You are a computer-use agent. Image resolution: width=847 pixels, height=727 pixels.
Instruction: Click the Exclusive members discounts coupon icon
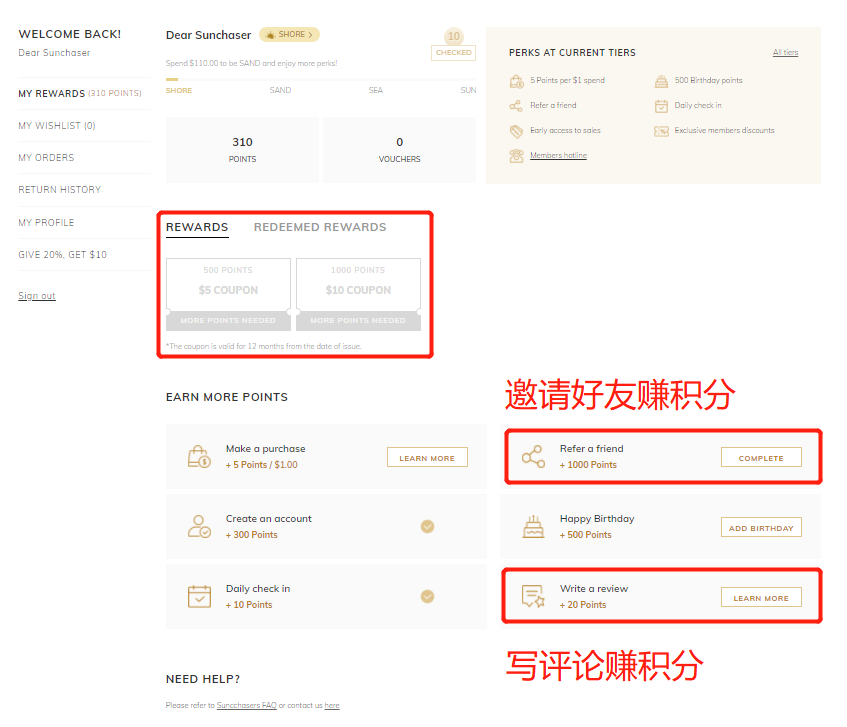pos(661,130)
